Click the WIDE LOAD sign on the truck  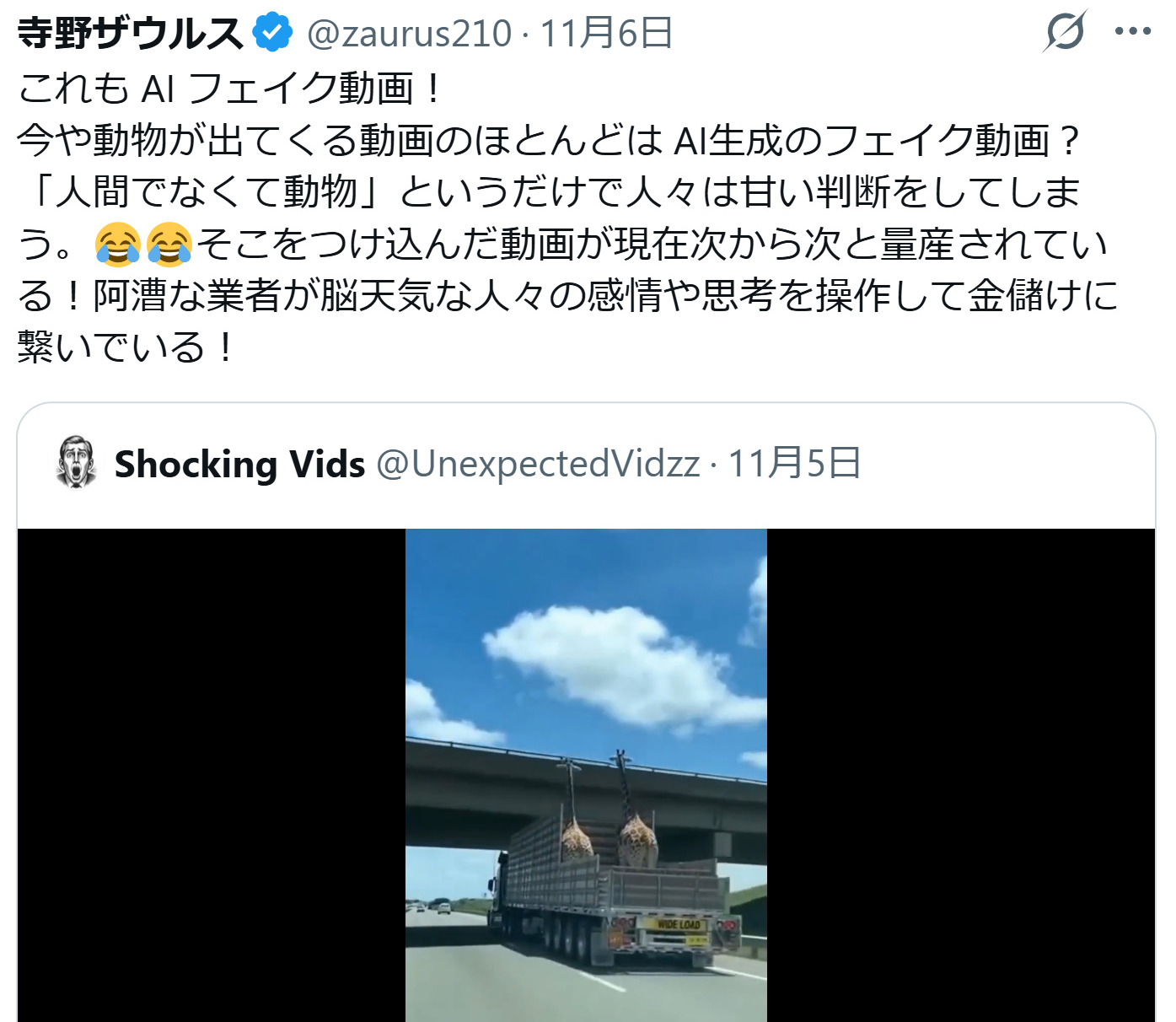(x=679, y=925)
